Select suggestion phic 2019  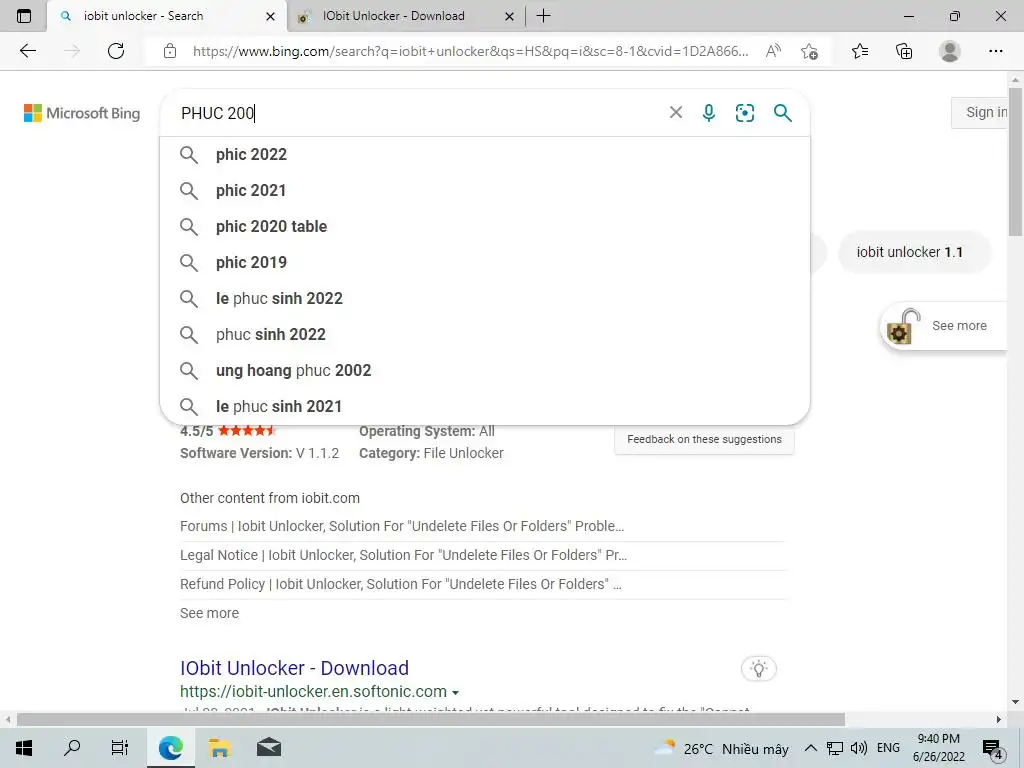[x=485, y=263]
